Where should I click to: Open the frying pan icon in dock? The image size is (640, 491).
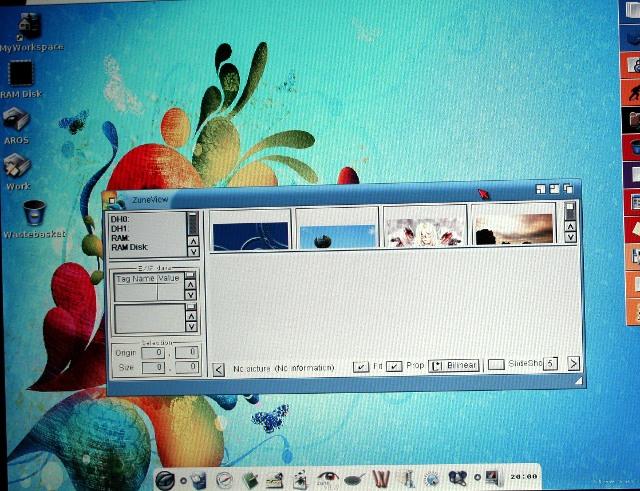(x=354, y=479)
